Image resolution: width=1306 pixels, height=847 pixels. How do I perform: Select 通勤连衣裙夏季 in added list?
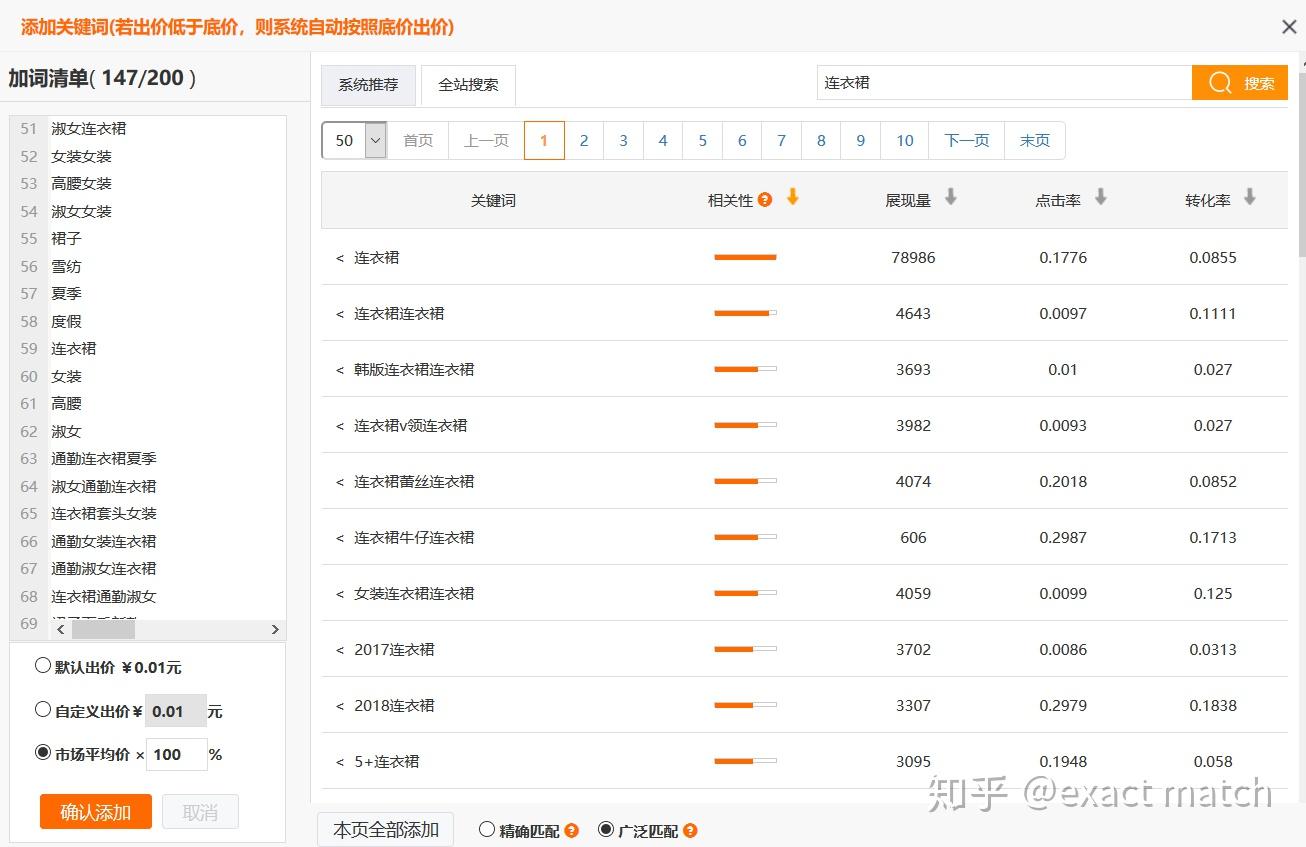coord(104,459)
